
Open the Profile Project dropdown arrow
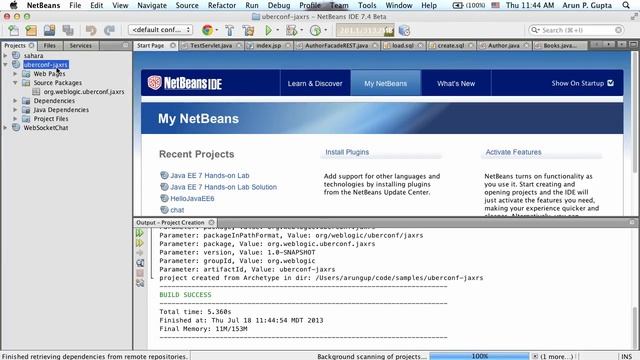tap(325, 30)
